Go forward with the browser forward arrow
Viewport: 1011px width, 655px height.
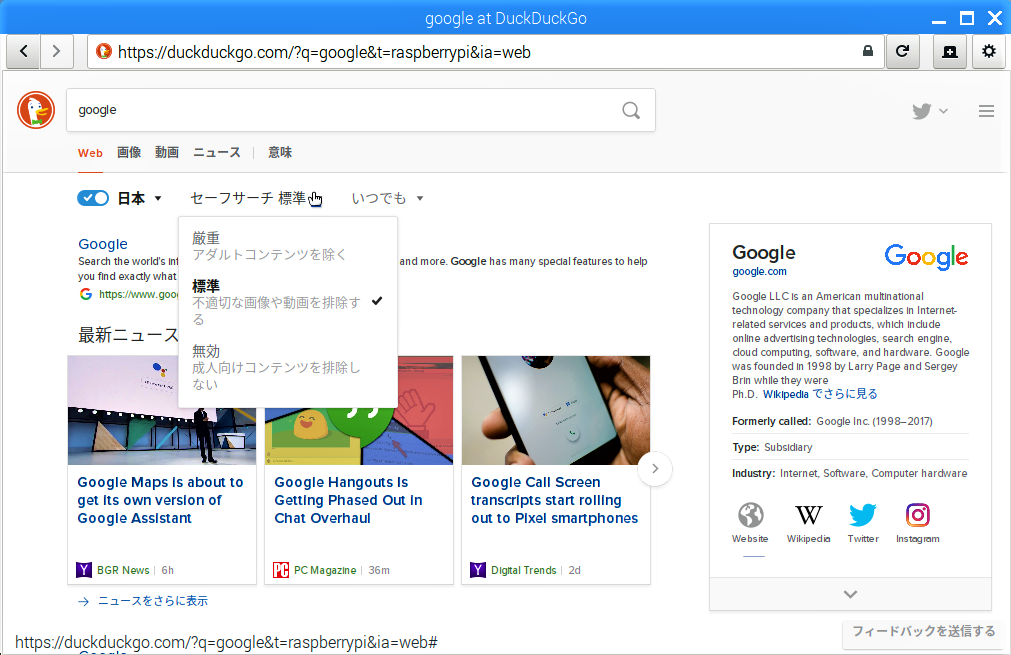(x=57, y=52)
